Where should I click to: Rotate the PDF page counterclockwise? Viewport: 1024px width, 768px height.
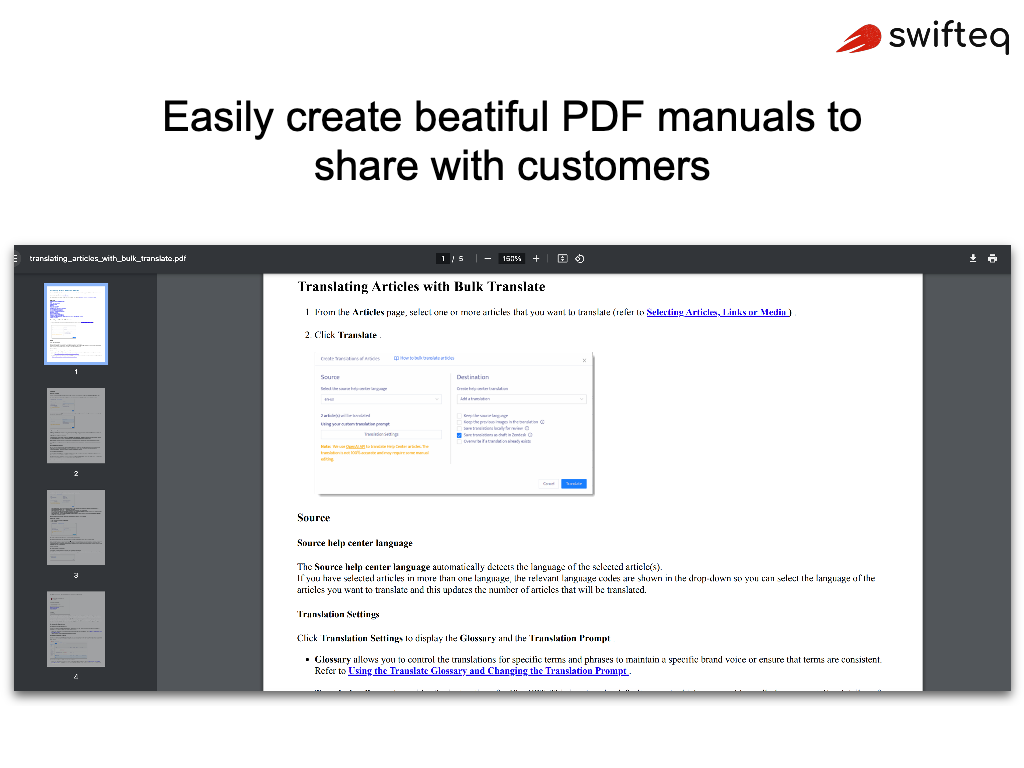(580, 258)
